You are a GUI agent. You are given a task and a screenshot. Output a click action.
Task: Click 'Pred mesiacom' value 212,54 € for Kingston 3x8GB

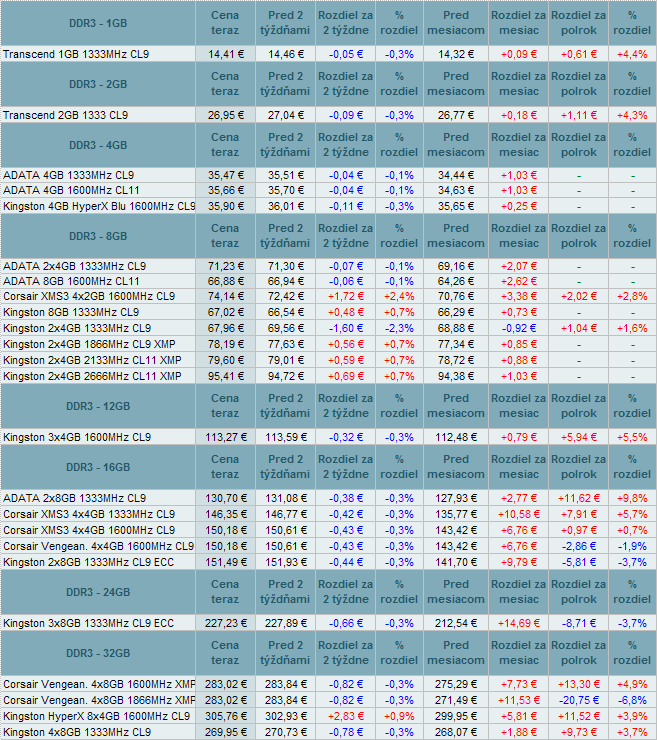(x=456, y=623)
